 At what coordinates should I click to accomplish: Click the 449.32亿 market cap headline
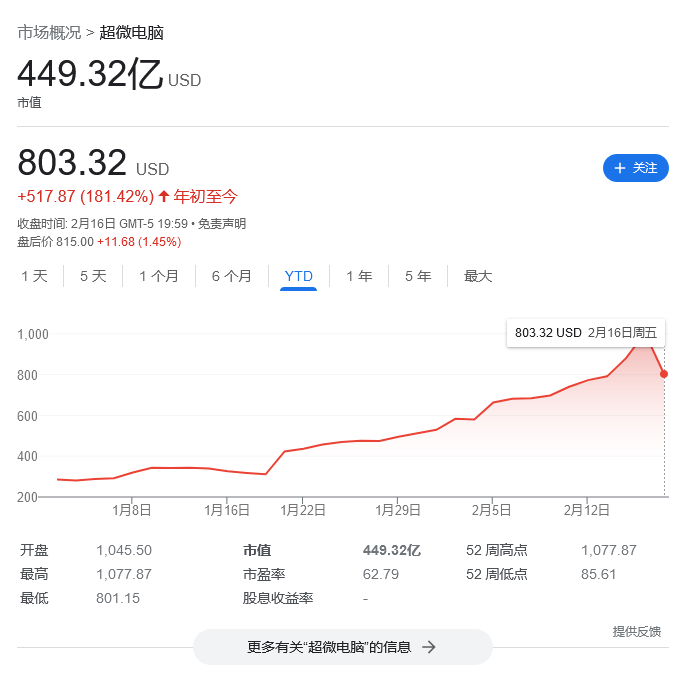(90, 75)
